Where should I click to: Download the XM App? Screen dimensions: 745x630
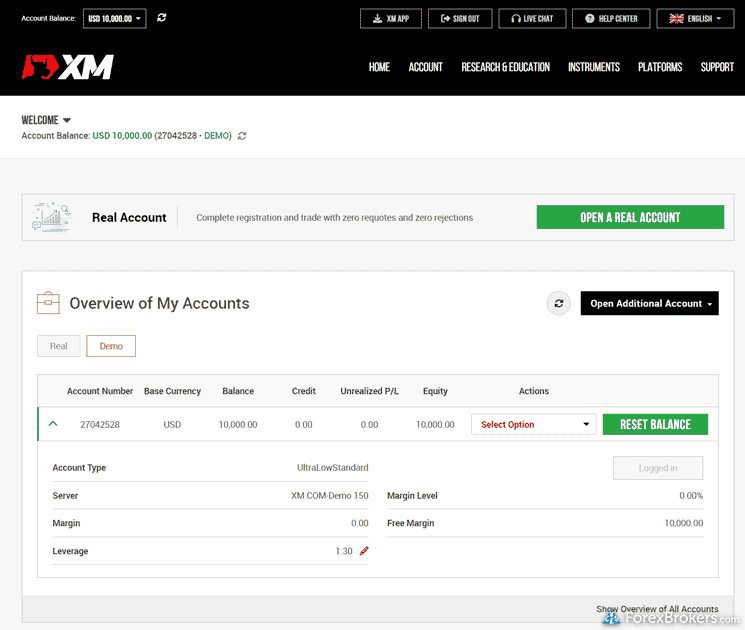(x=391, y=18)
